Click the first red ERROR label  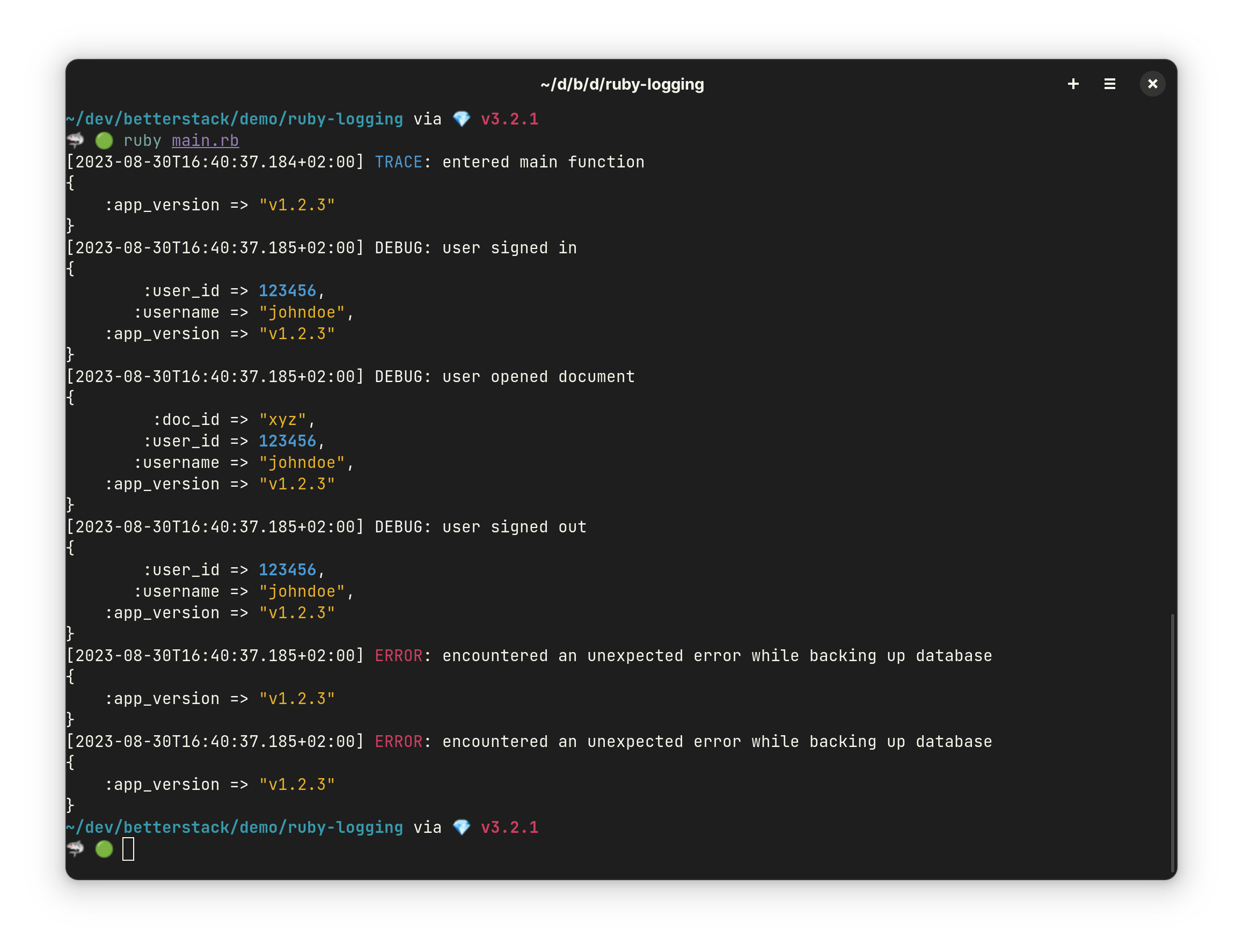pos(398,656)
